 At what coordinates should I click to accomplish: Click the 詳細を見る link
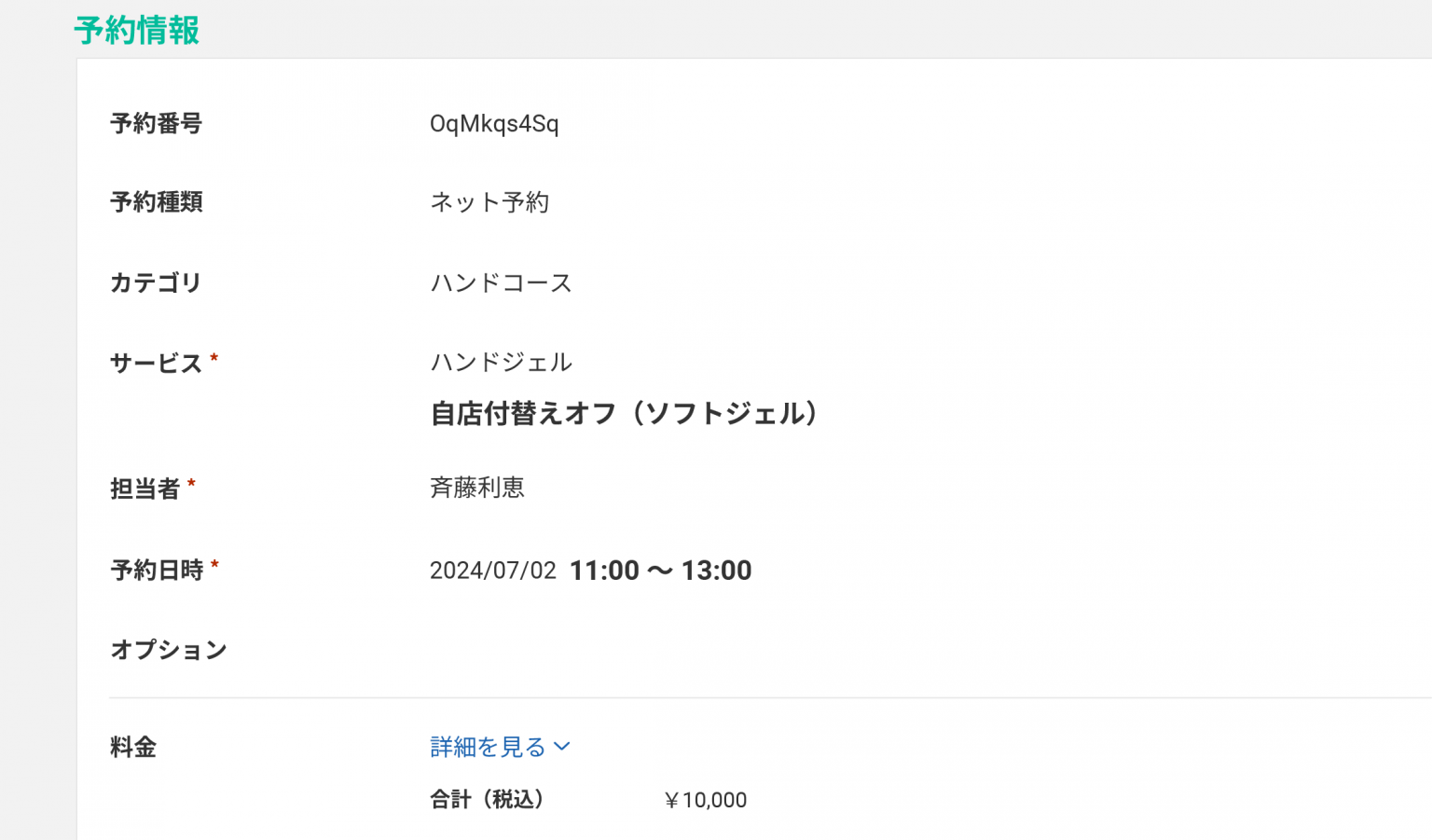click(488, 747)
